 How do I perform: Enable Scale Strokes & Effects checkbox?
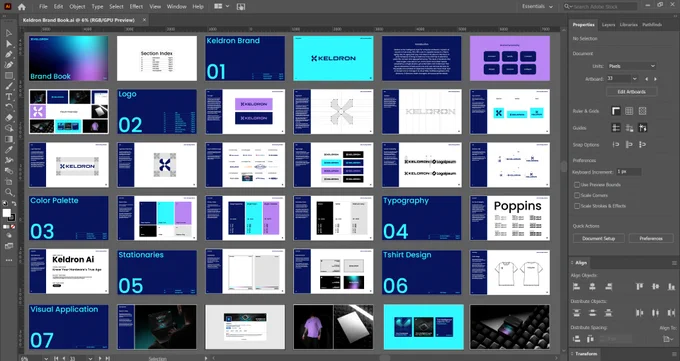[x=577, y=206]
